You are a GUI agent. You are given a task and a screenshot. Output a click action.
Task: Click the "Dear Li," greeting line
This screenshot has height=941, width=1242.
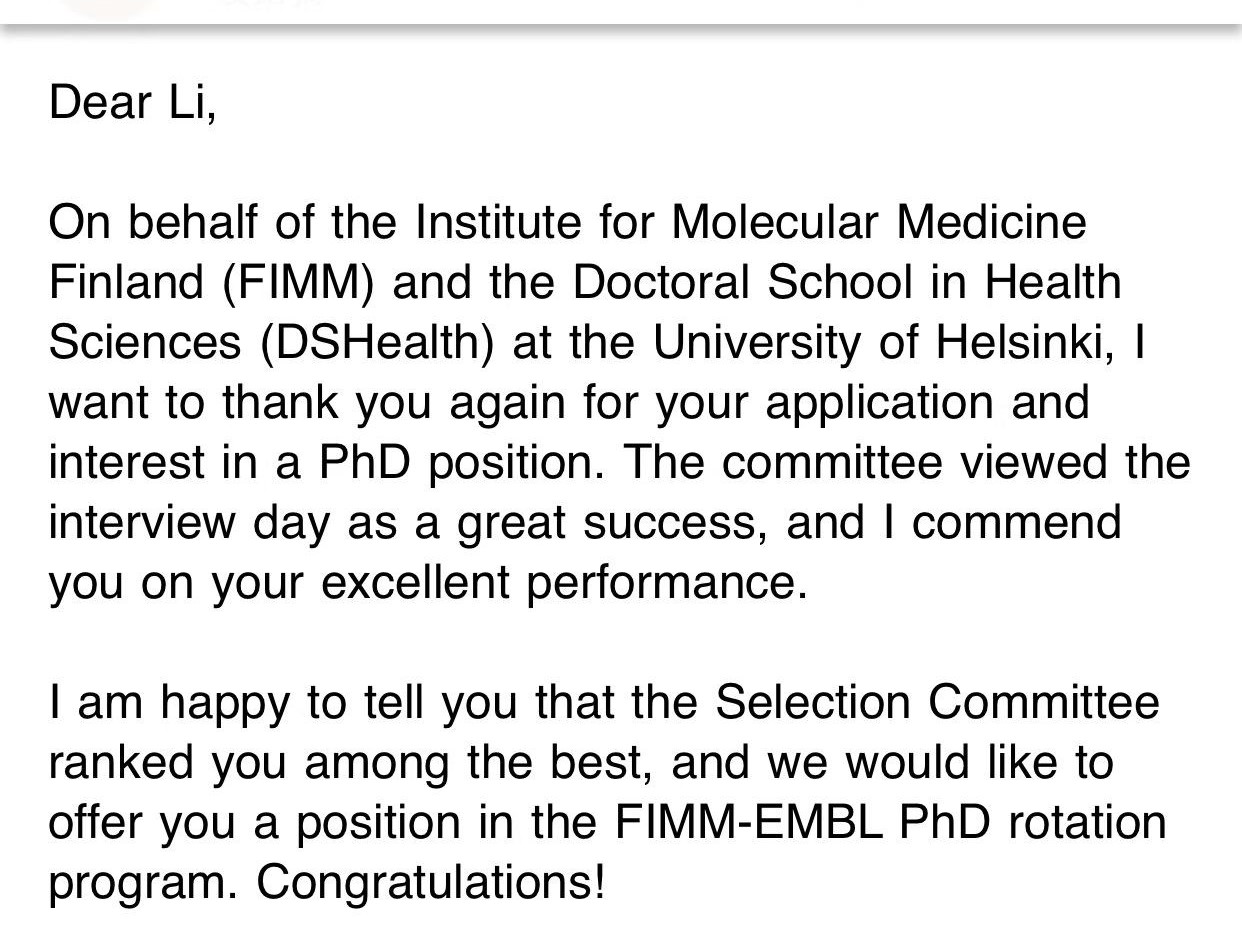pyautogui.click(x=132, y=102)
